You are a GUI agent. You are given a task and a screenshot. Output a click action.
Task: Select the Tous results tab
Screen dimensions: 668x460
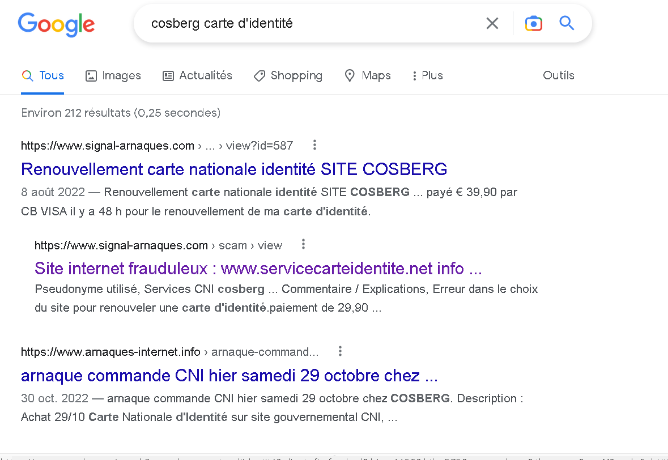pyautogui.click(x=43, y=76)
